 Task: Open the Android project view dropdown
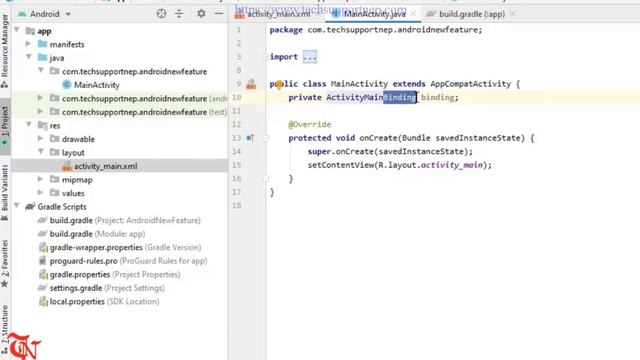click(44, 14)
